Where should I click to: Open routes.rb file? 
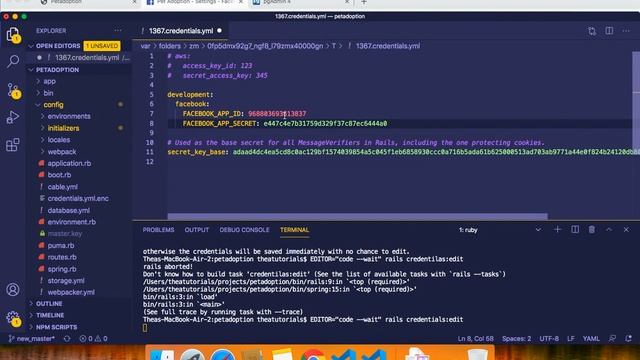coord(62,257)
